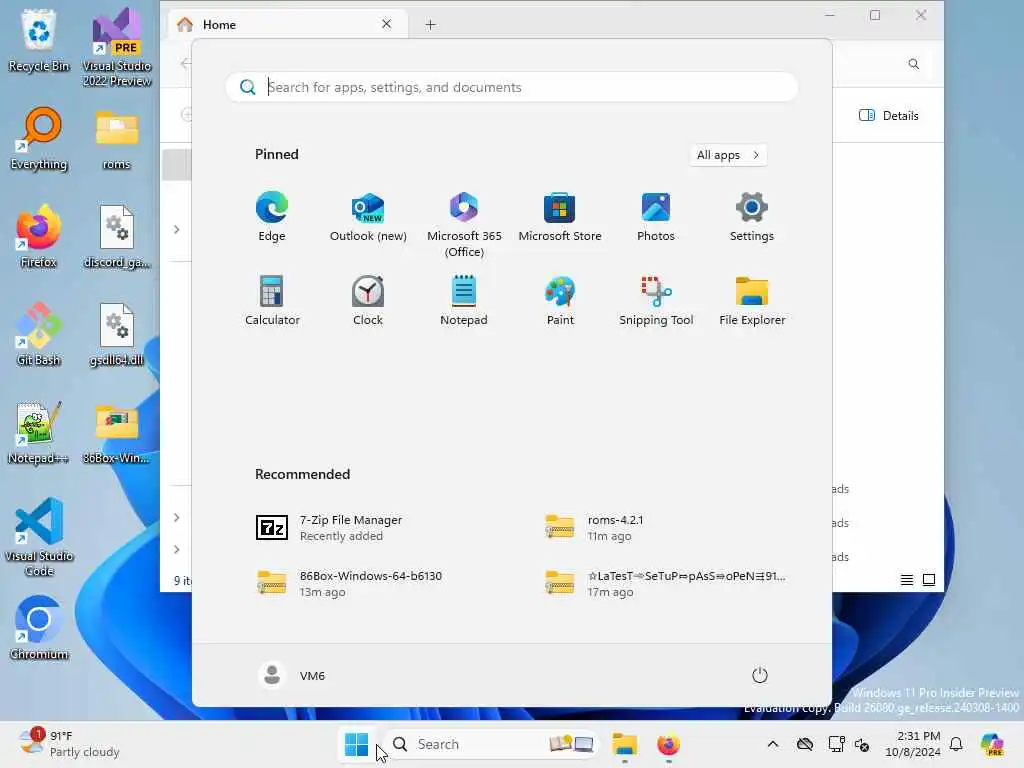Select Git Bash desktop shortcut
Screen dimensions: 1024x768
point(39,334)
